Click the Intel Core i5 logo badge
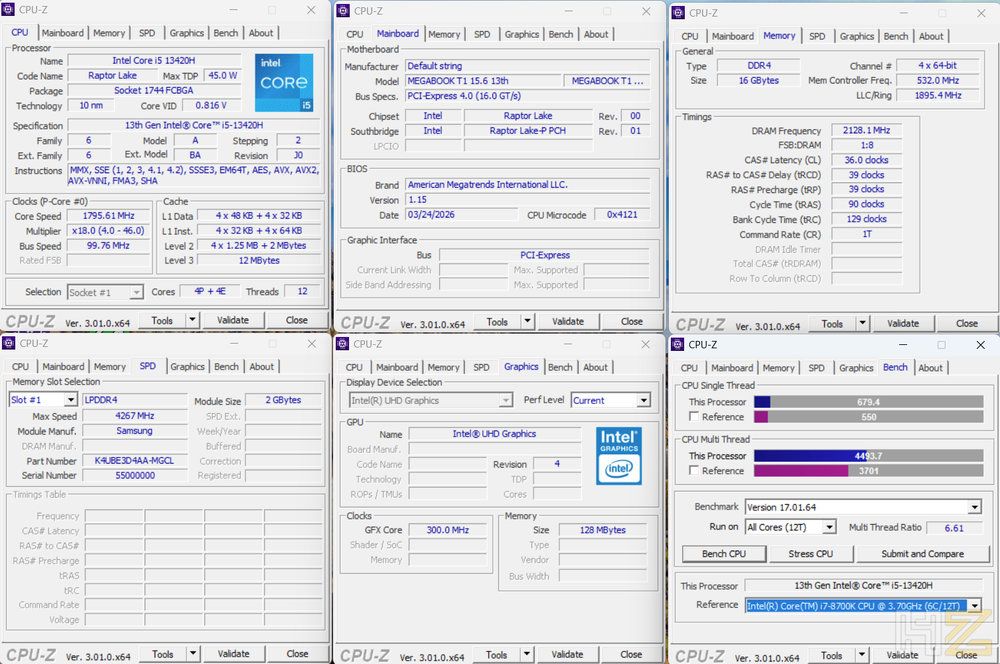 click(284, 83)
